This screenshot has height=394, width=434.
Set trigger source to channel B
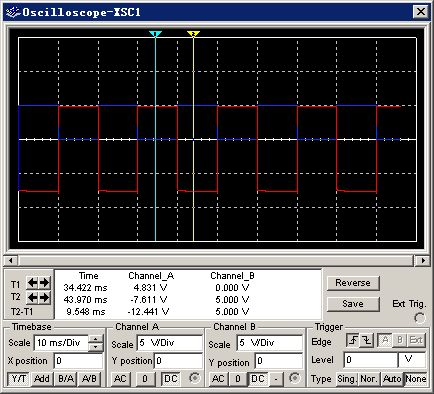(x=400, y=340)
